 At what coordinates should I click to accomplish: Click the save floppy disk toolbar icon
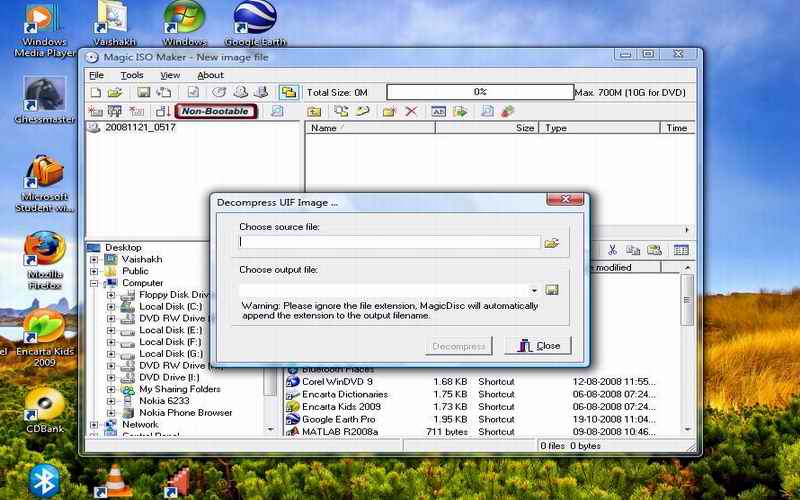[143, 92]
